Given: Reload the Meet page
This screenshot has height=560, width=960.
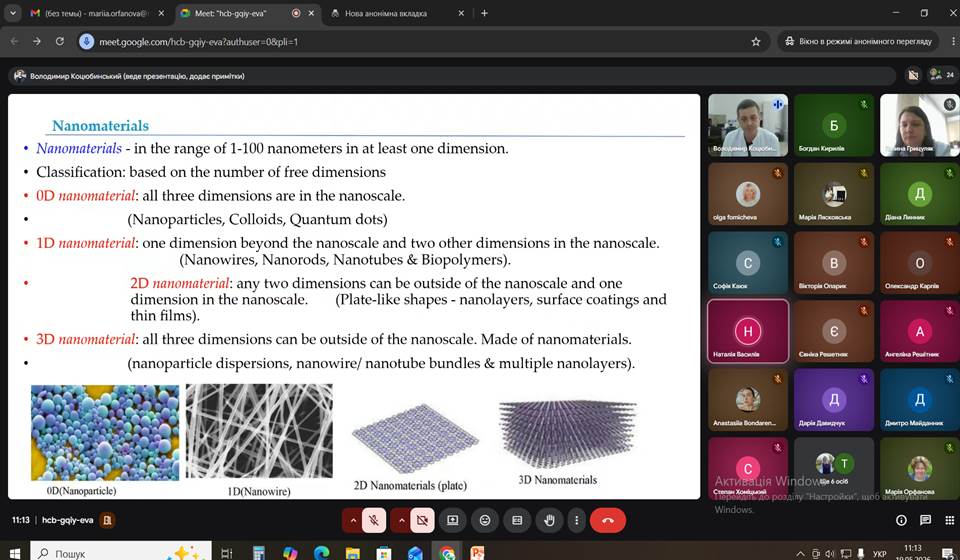Looking at the screenshot, I should 59,42.
